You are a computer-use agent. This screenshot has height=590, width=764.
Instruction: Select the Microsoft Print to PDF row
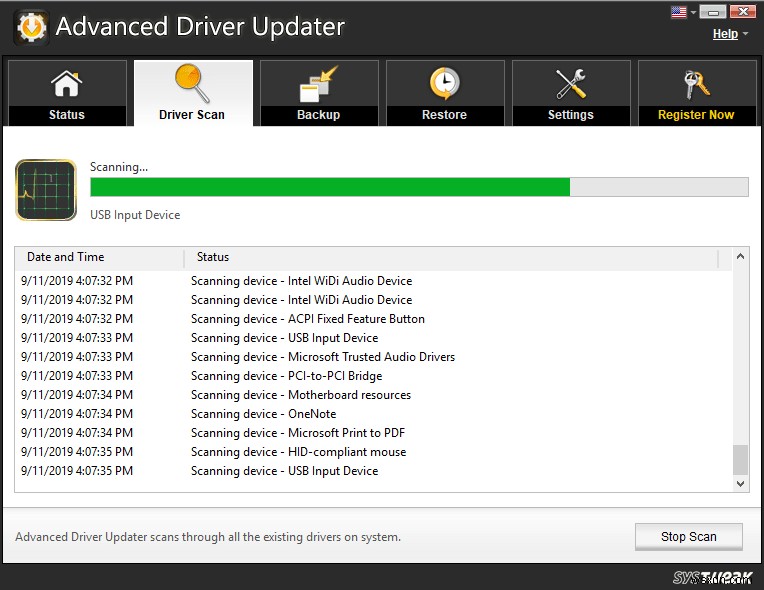(373, 433)
